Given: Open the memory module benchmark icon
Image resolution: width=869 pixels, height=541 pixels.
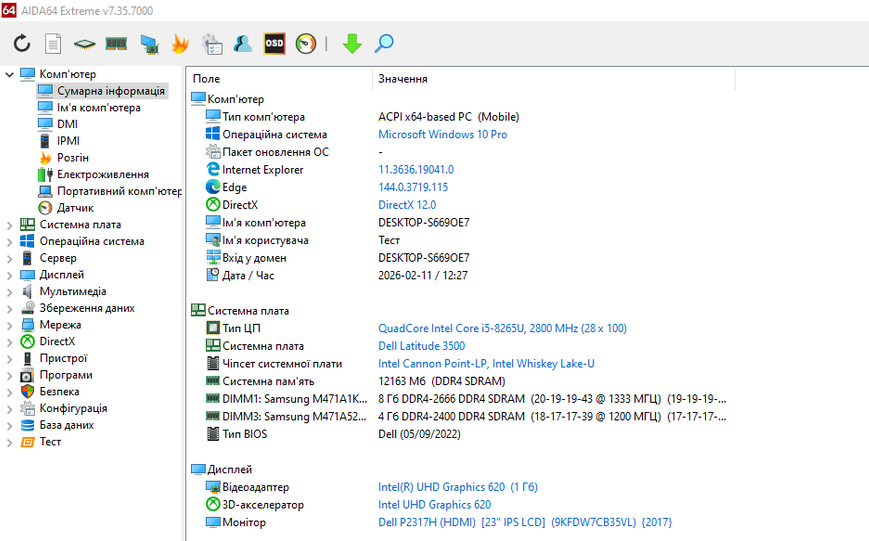Looking at the screenshot, I should 116,43.
